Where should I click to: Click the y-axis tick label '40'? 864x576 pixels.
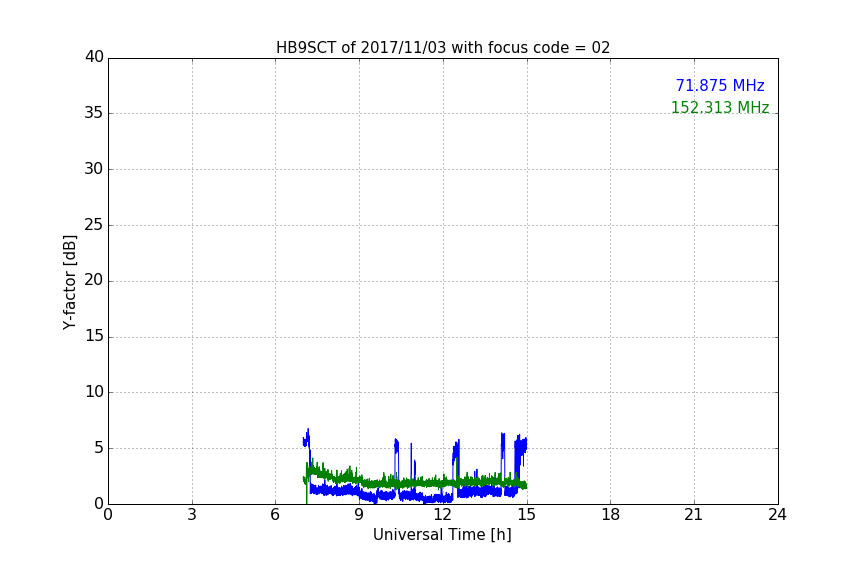pos(94,57)
